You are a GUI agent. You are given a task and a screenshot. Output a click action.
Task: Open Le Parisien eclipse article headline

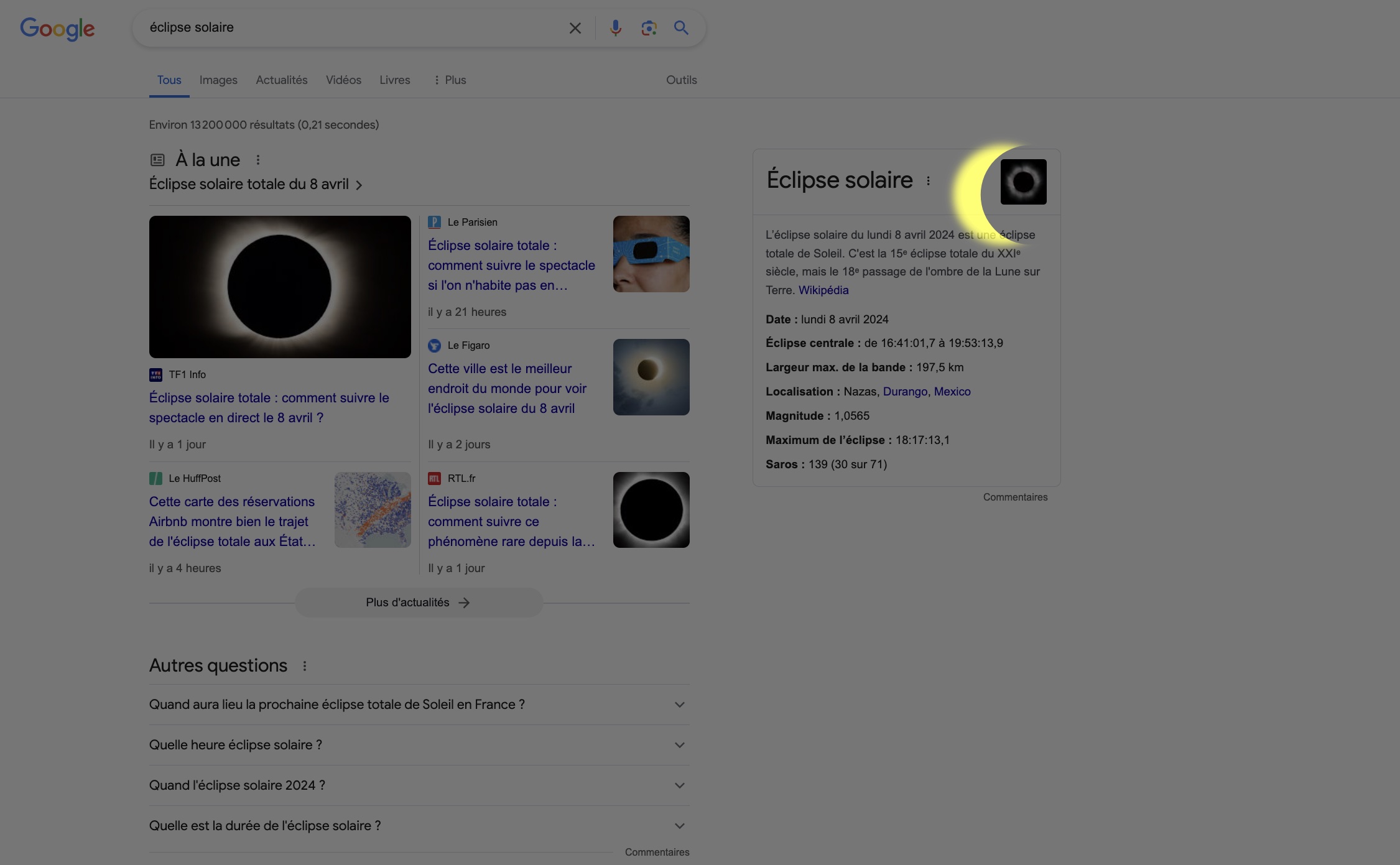click(x=511, y=266)
